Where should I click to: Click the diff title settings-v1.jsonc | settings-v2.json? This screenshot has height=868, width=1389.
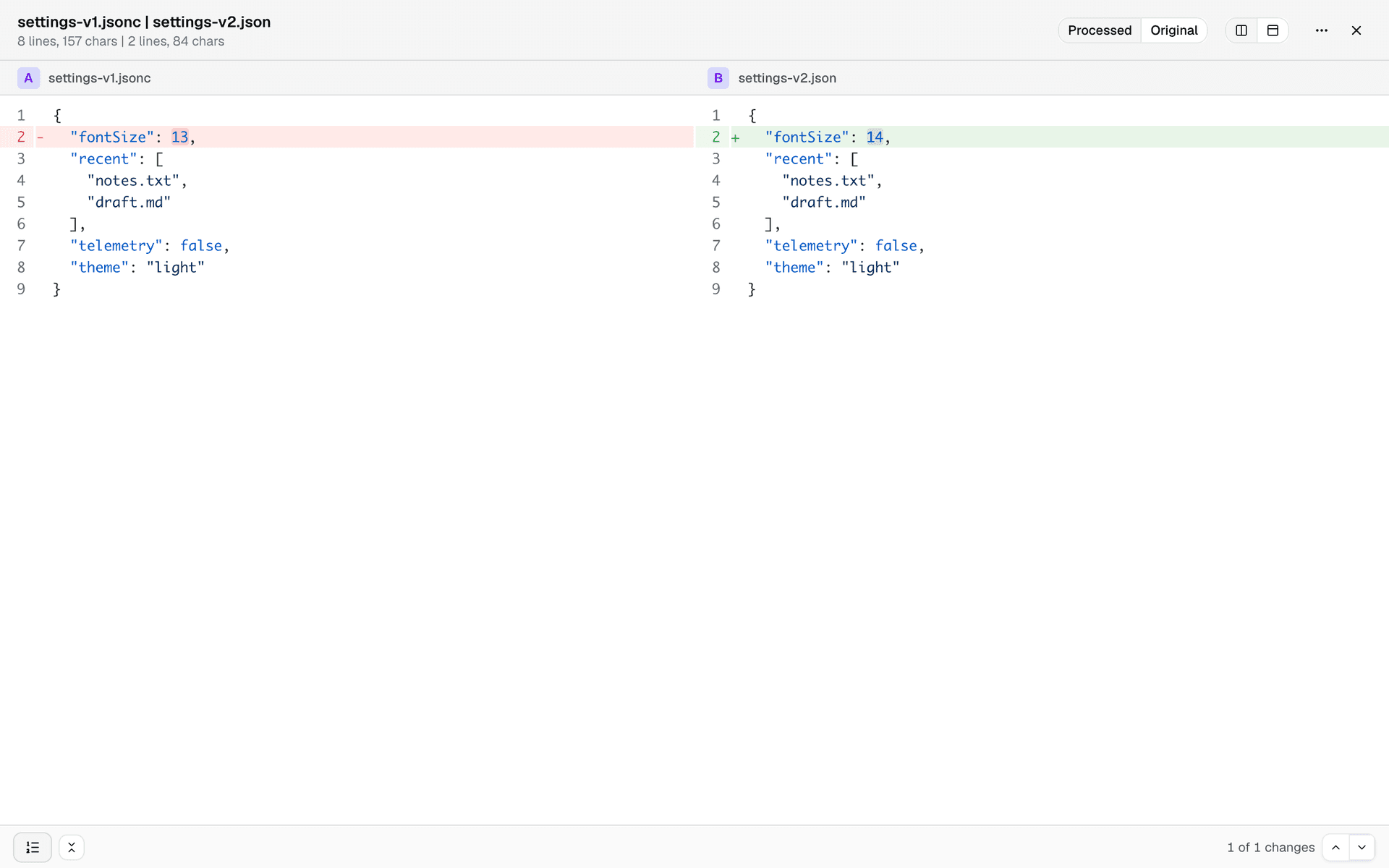[x=144, y=22]
